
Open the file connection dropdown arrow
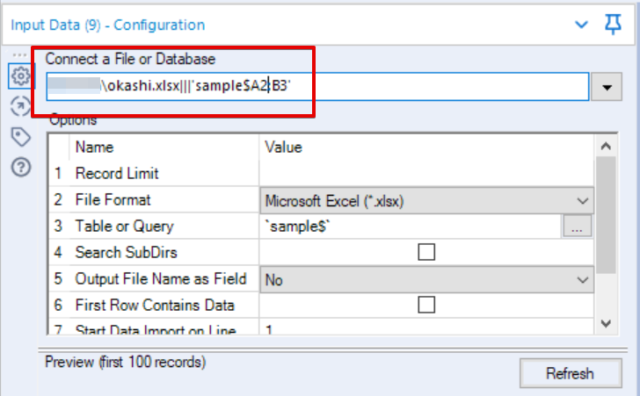coord(607,87)
